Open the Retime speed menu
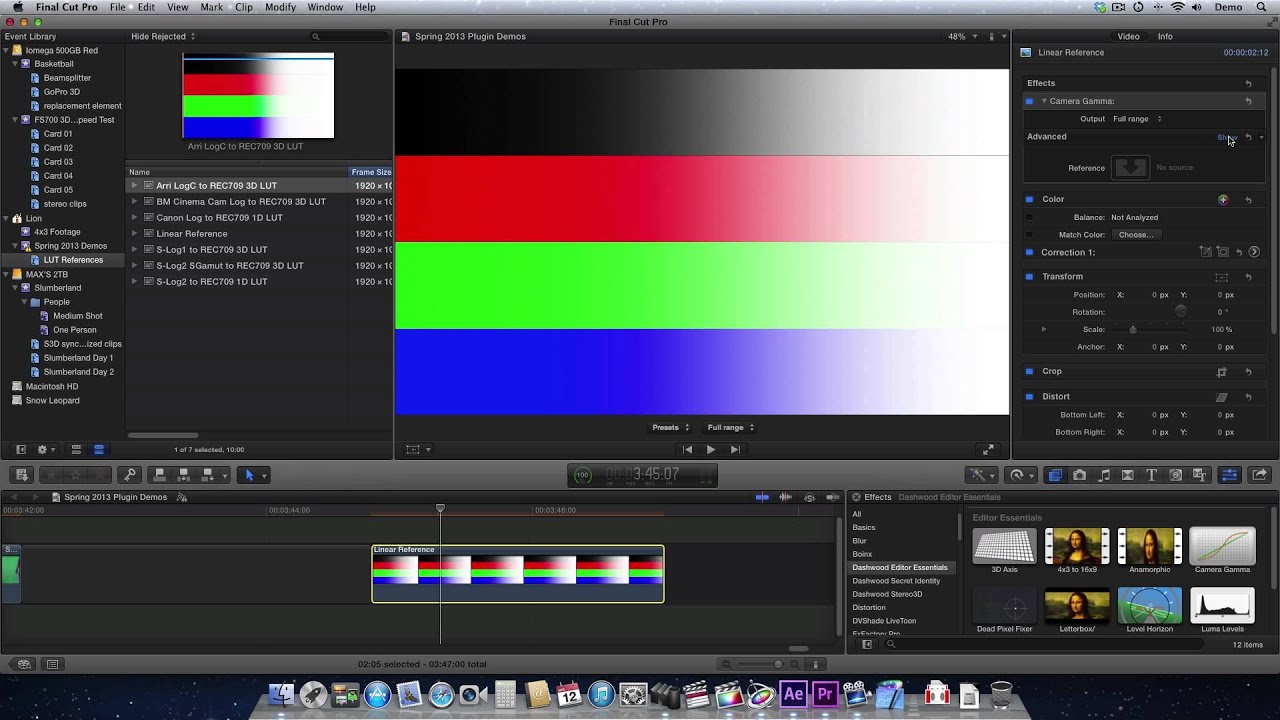The image size is (1280, 720). 1019,475
